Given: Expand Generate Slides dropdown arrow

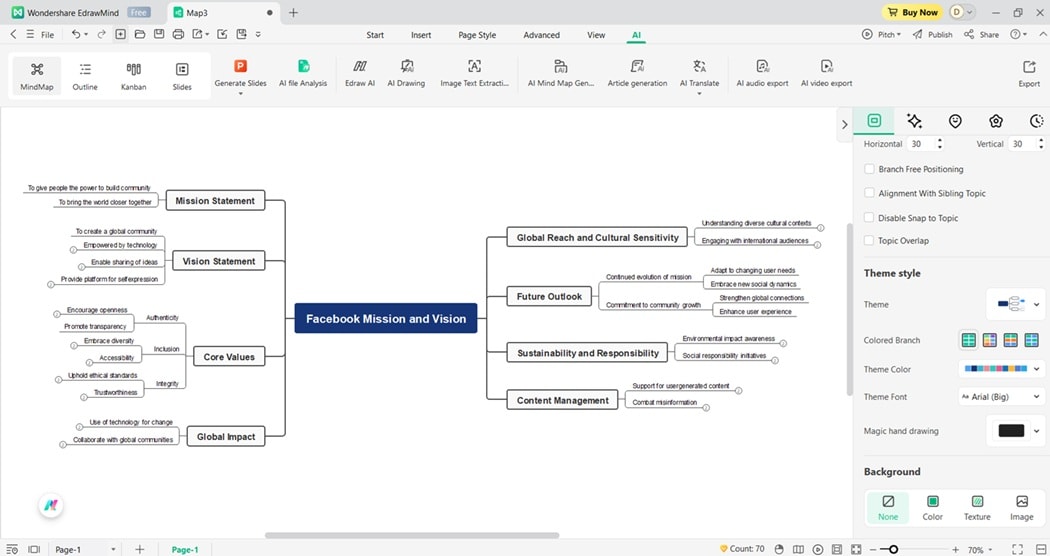Looking at the screenshot, I should (x=240, y=94).
